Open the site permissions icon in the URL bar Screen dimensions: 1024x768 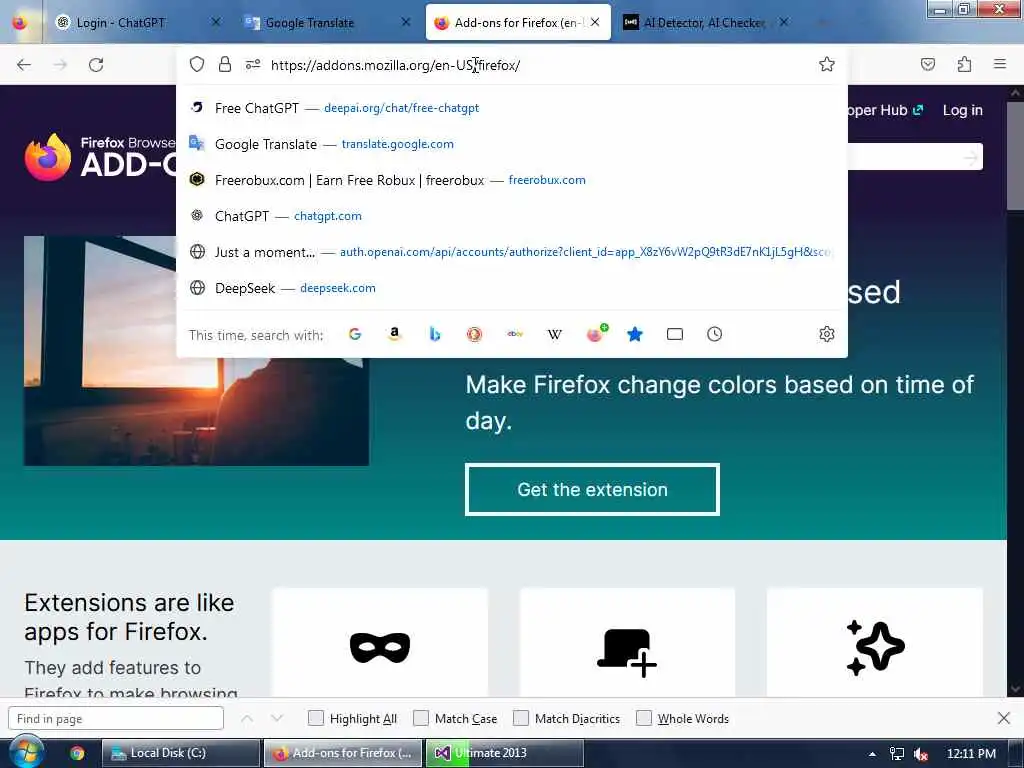pos(253,64)
